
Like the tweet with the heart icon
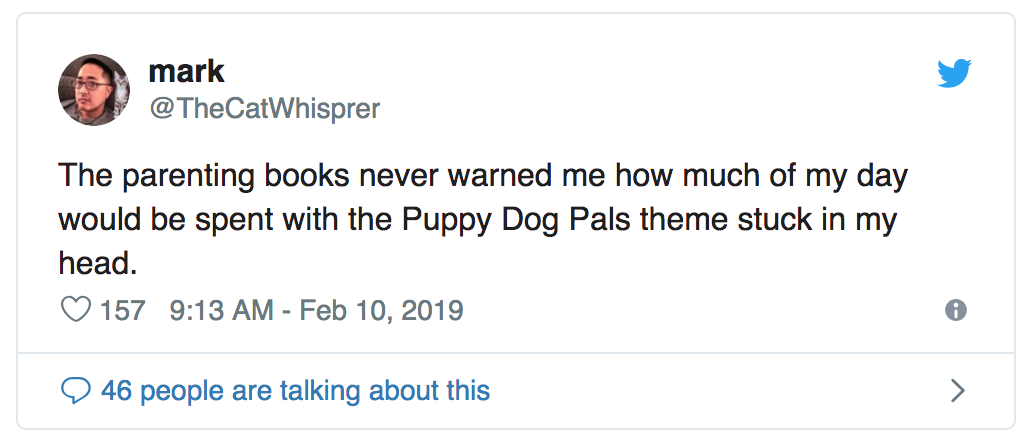tap(75, 309)
